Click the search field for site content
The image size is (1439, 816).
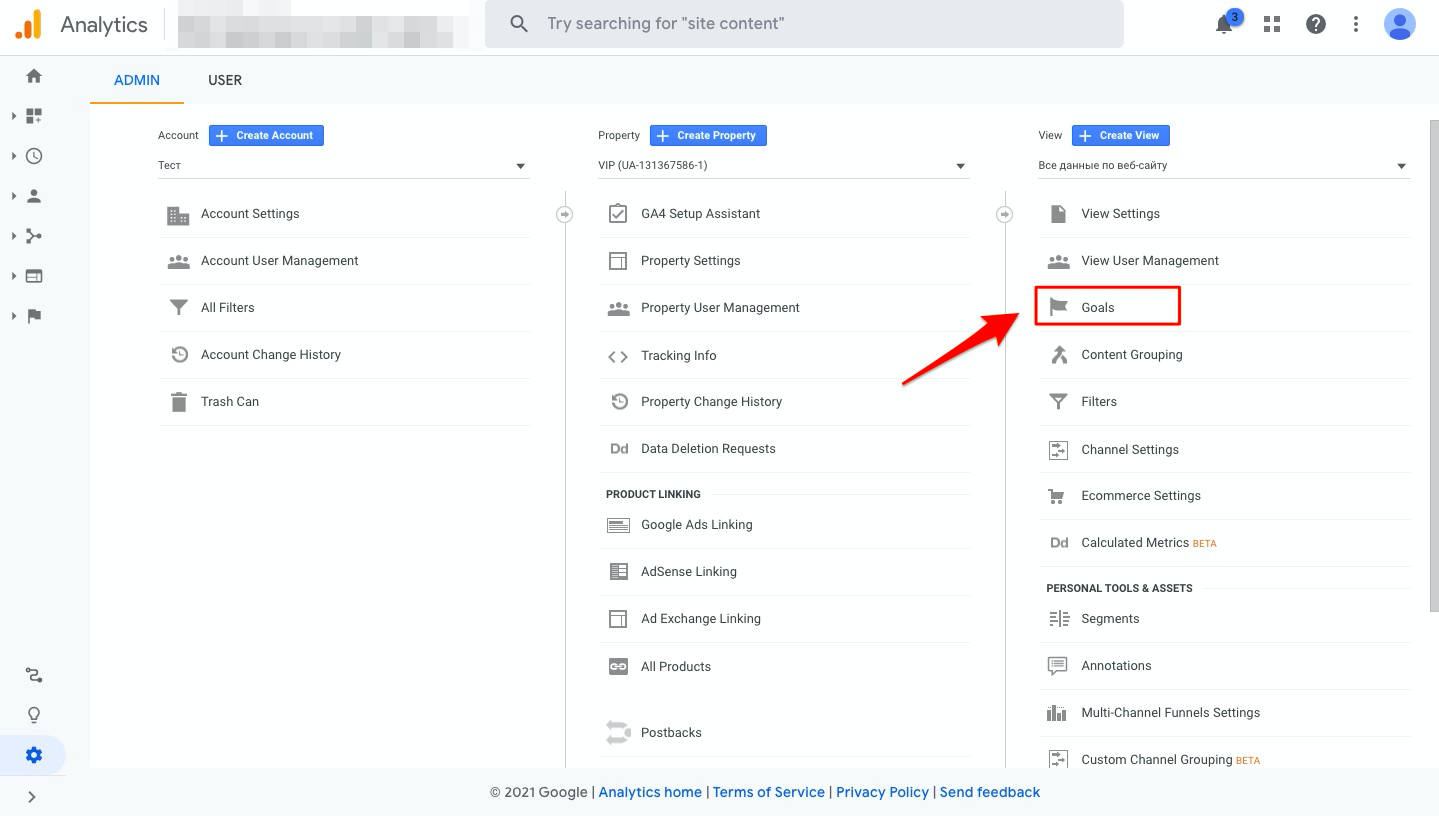click(804, 24)
